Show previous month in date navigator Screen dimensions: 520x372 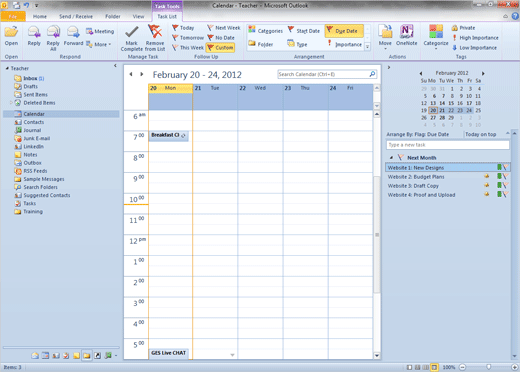coord(421,73)
